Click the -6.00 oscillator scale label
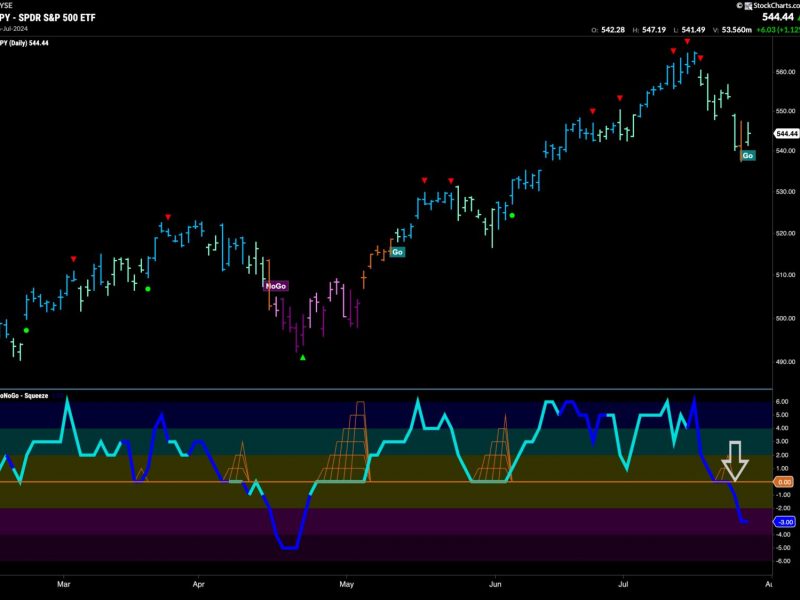Image resolution: width=800 pixels, height=600 pixels. (x=782, y=561)
